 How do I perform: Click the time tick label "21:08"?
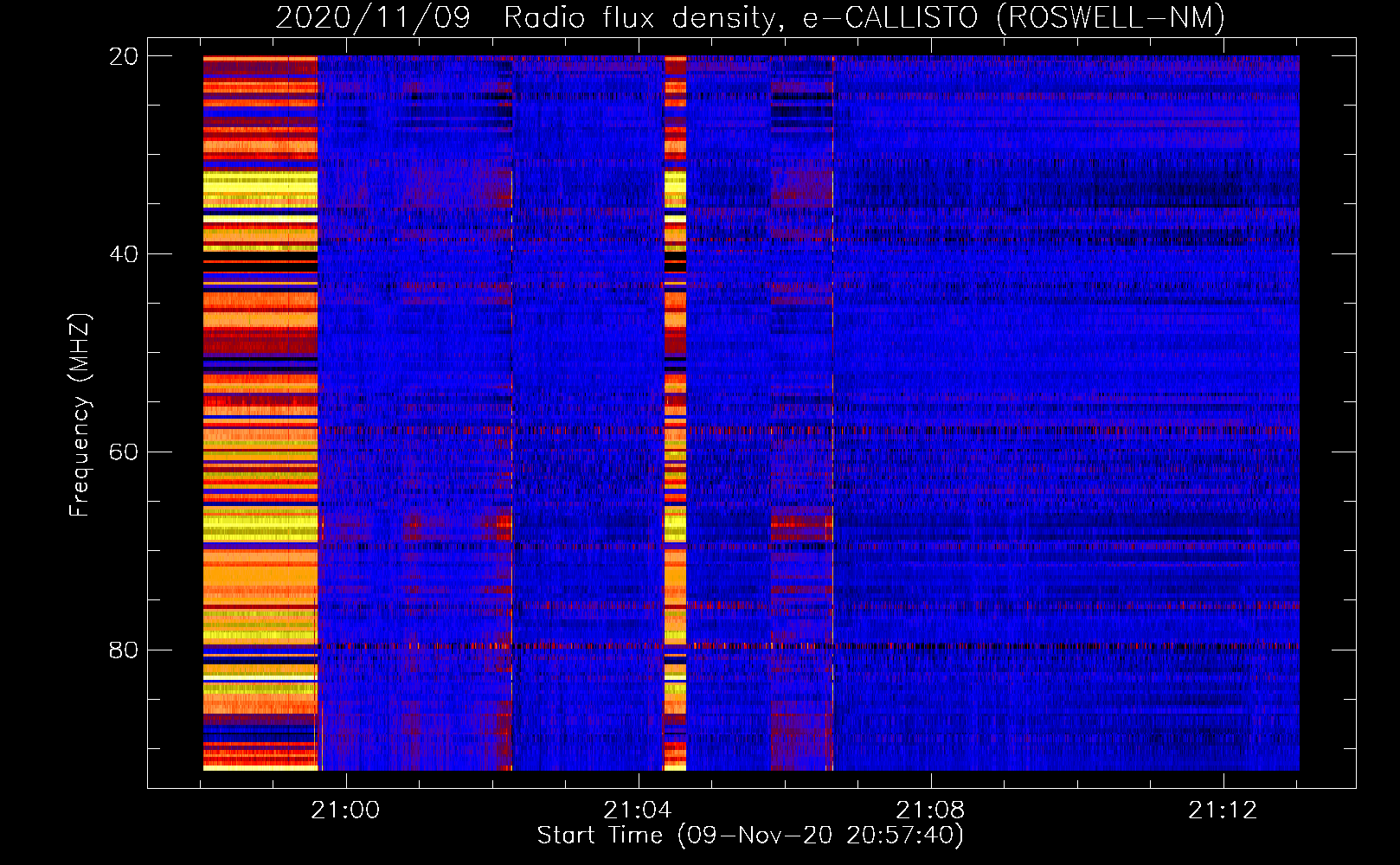[931, 811]
